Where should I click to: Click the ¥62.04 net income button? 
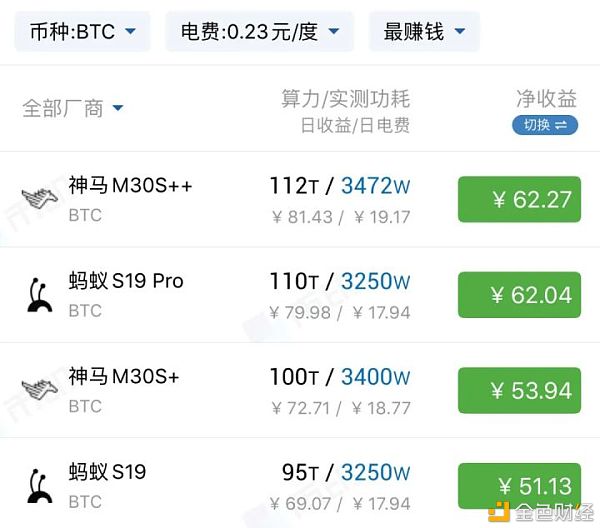[519, 295]
